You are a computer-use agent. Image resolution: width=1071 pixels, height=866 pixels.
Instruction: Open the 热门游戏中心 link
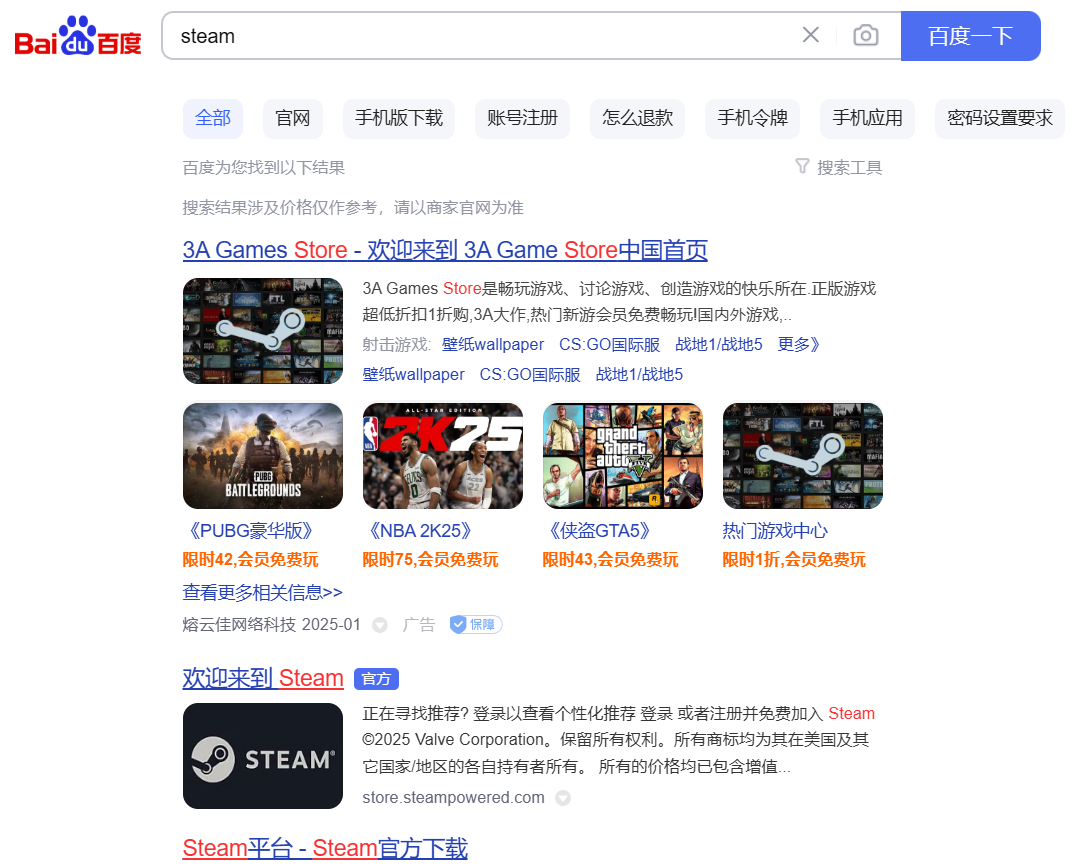tap(775, 531)
